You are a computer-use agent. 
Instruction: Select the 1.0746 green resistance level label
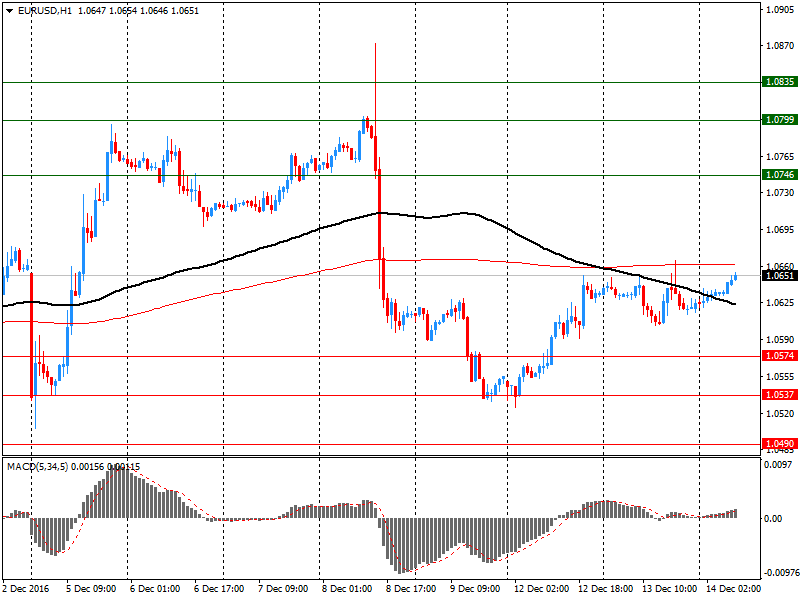pyautogui.click(x=779, y=174)
